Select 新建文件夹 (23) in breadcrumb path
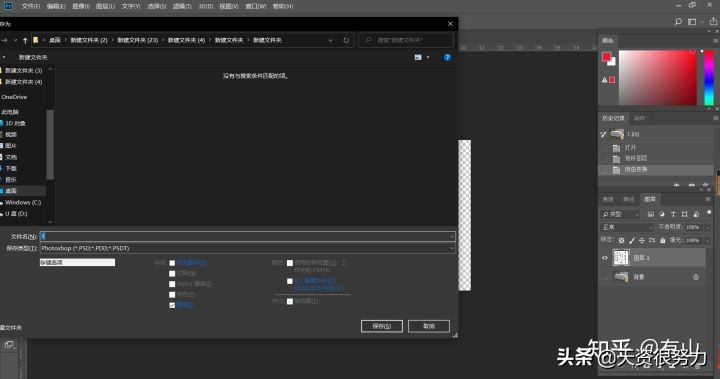 tap(137, 40)
